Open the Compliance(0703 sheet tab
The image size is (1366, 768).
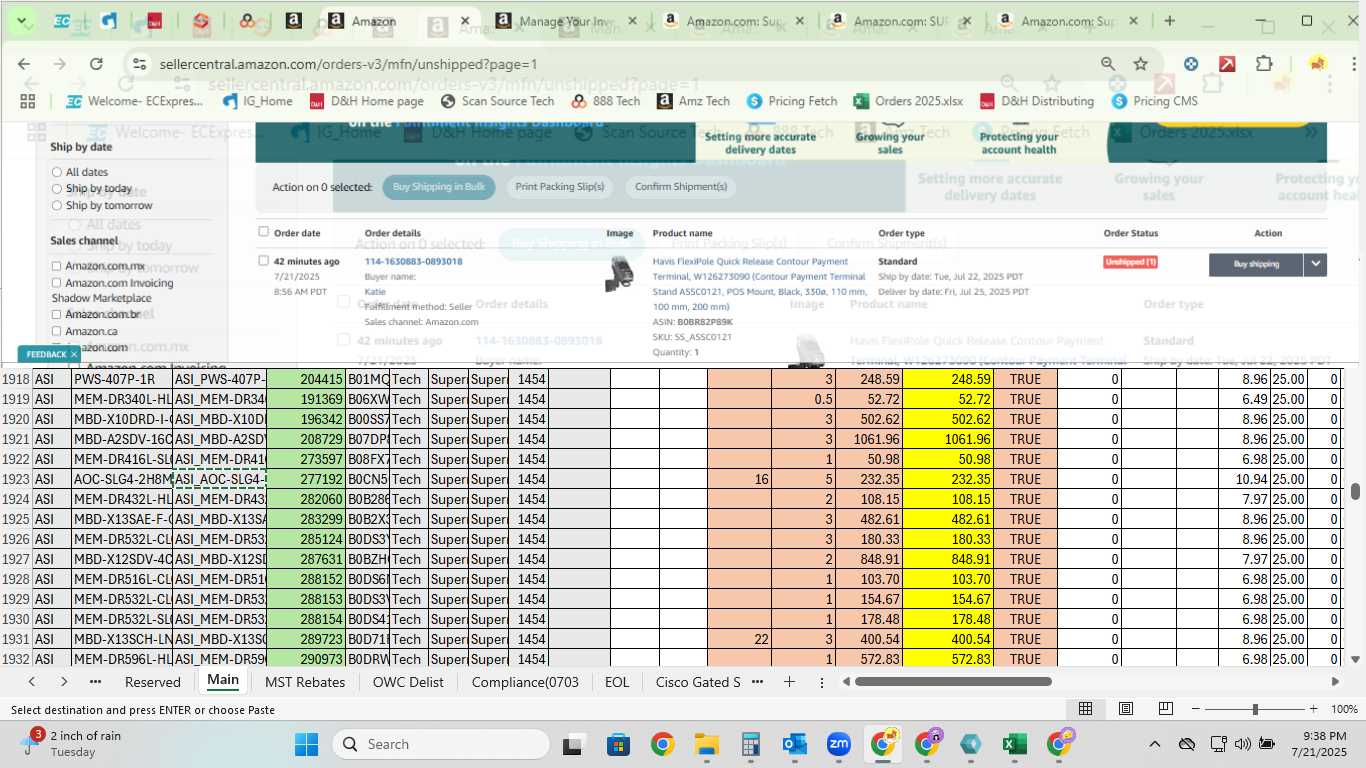[525, 682]
